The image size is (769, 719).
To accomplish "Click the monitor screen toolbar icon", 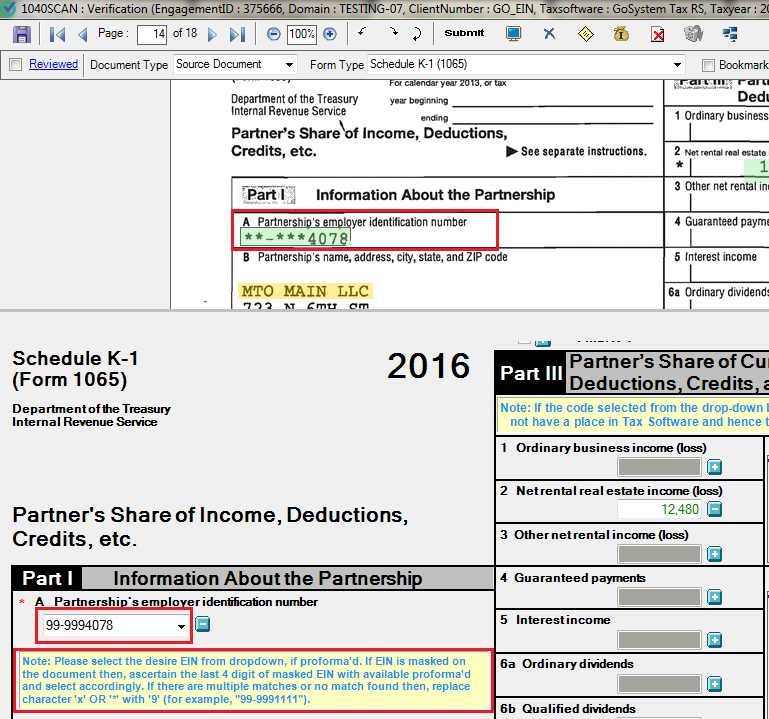I will 513,34.
